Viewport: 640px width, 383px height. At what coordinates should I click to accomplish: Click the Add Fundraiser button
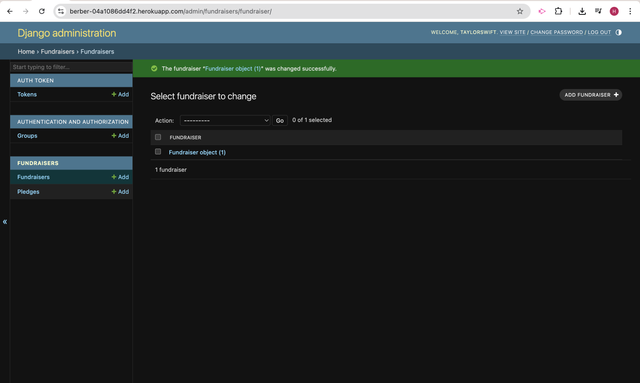tap(591, 95)
